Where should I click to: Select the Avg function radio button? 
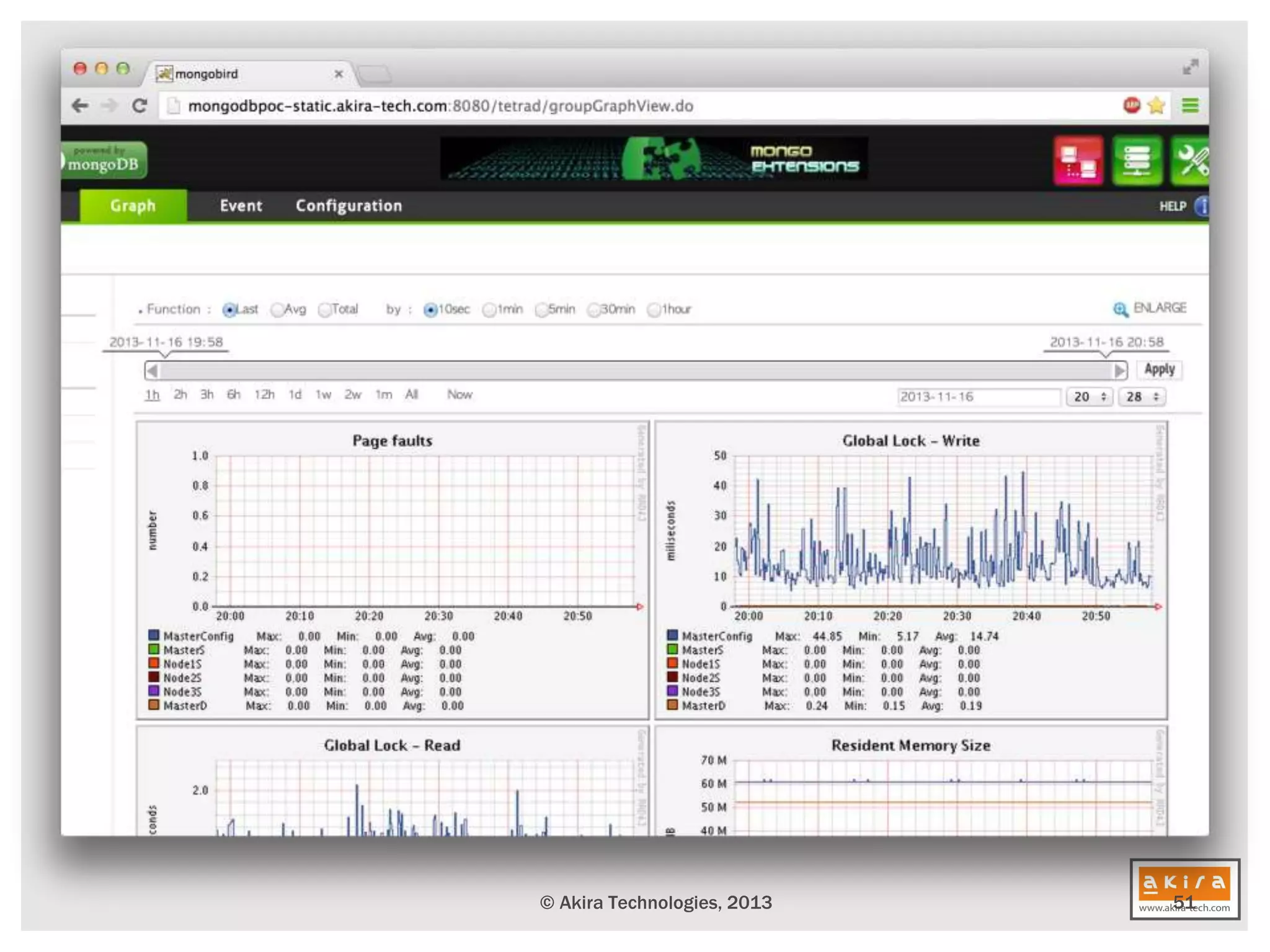click(x=277, y=310)
